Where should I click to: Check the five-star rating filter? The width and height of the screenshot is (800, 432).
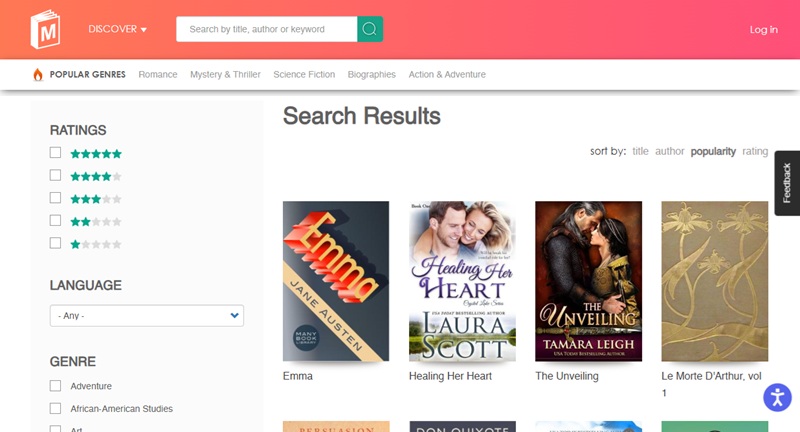pos(56,153)
